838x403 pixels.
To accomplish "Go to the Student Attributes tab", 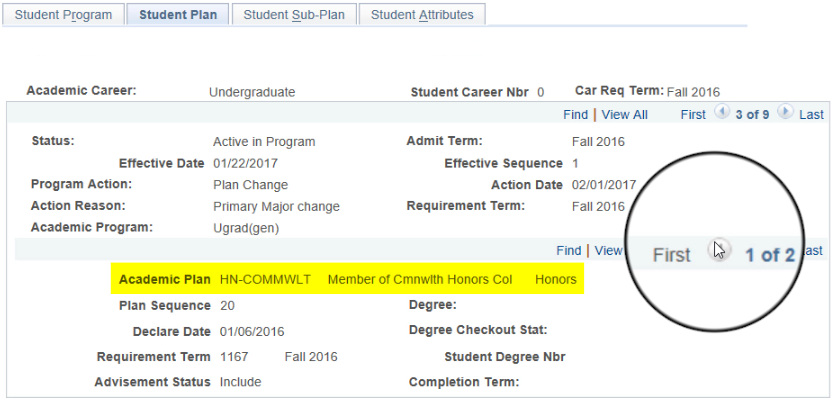I will tap(422, 15).
